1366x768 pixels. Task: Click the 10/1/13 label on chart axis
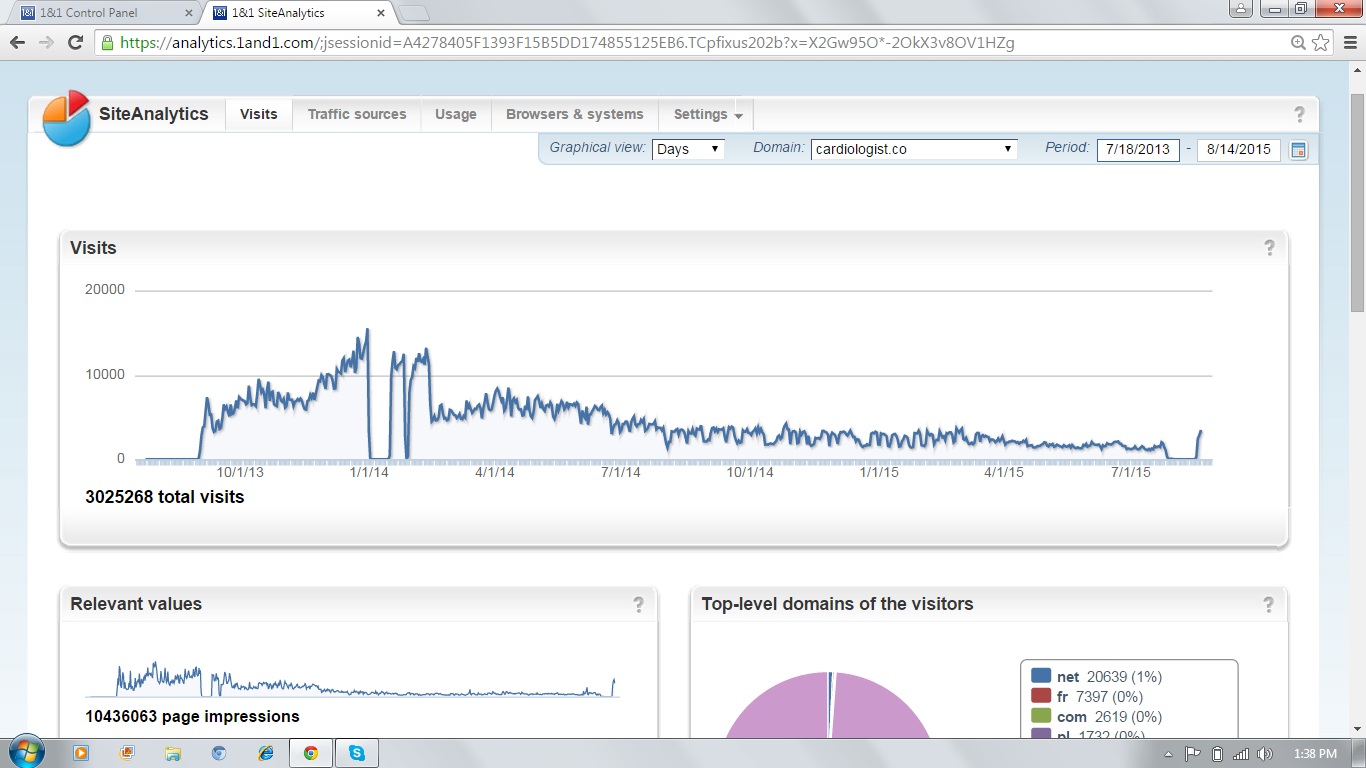point(241,473)
